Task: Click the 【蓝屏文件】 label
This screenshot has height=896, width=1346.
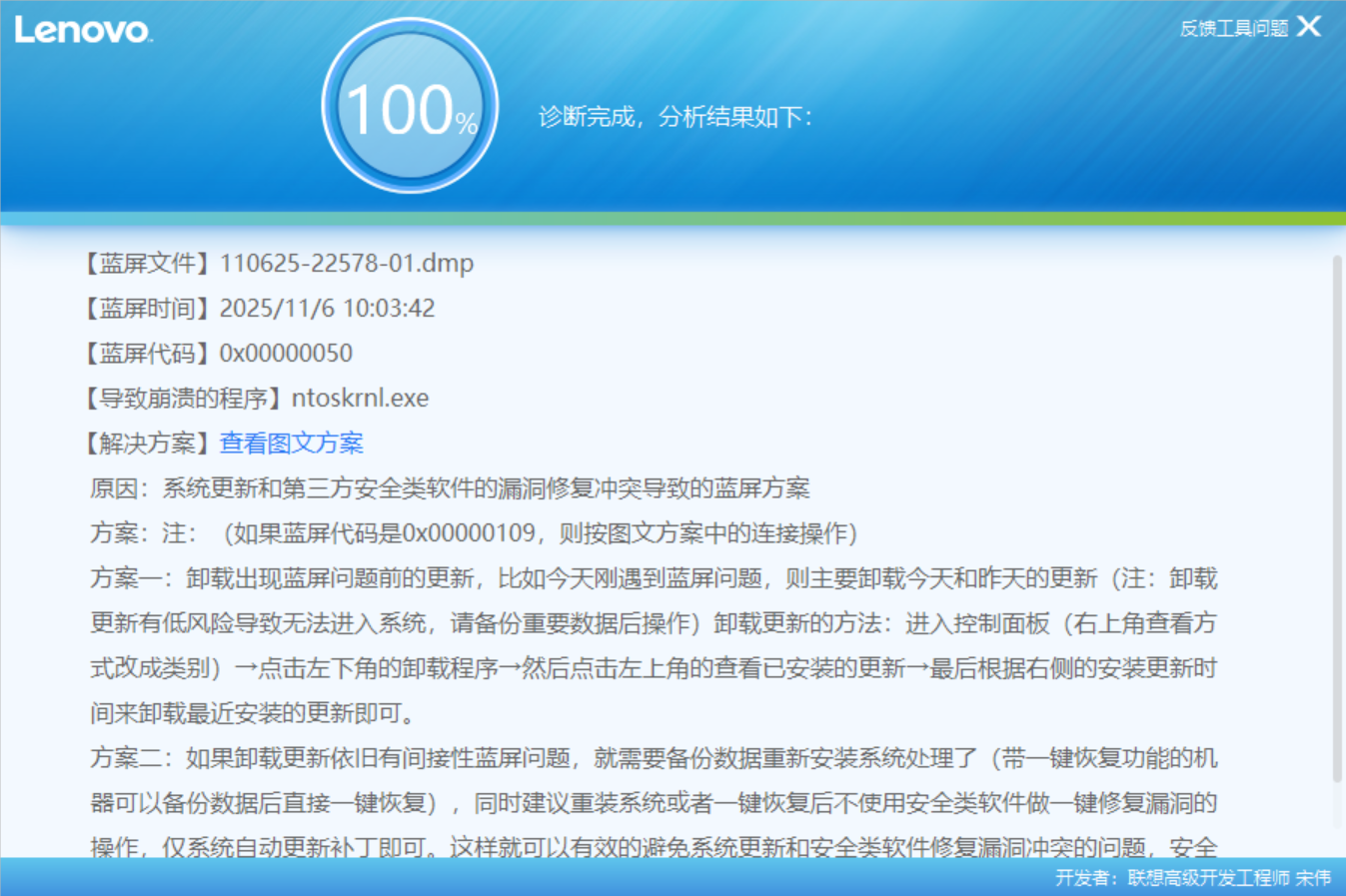Action: click(147, 263)
